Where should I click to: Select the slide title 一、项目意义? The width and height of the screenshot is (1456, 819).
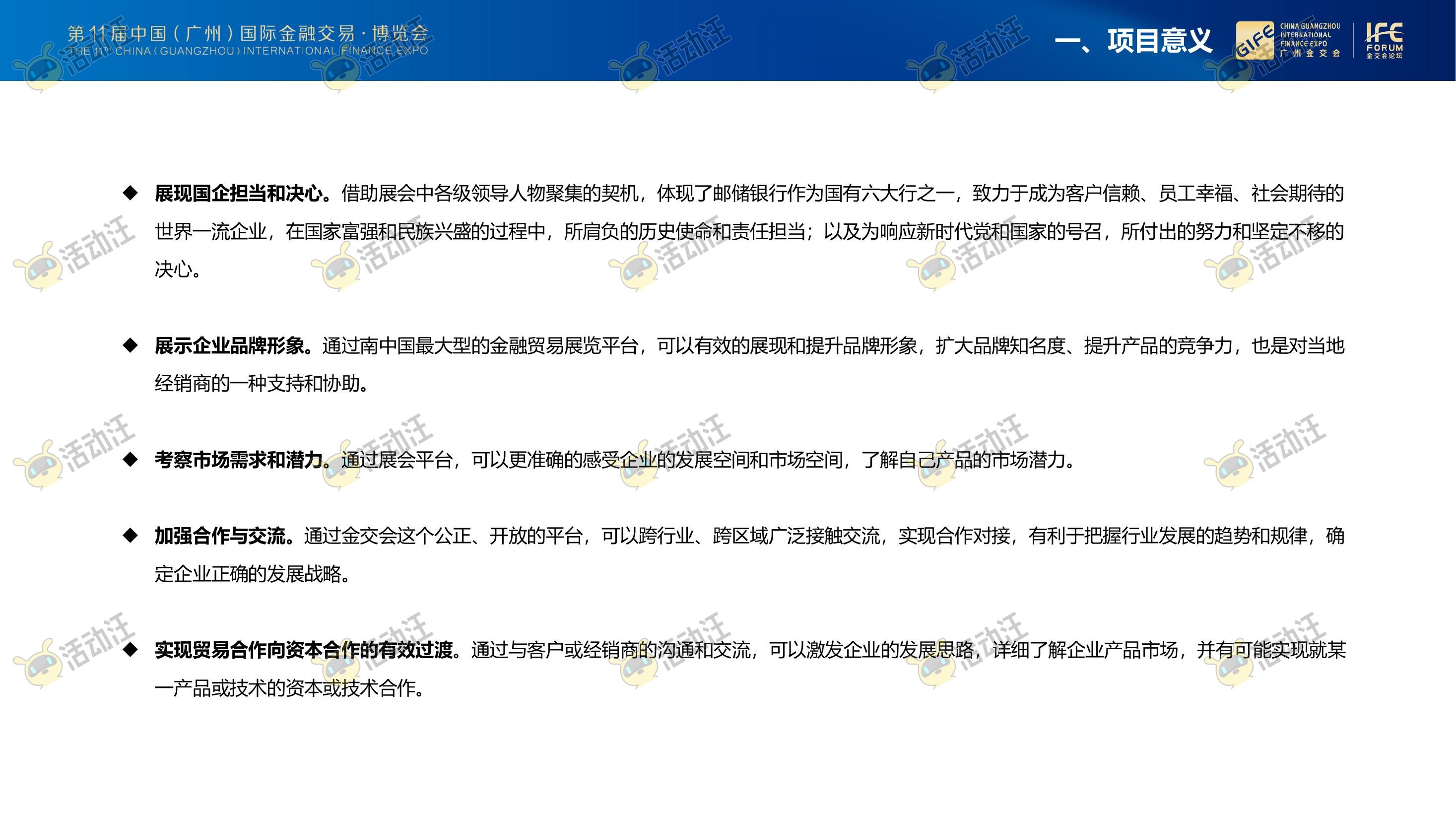click(x=1133, y=41)
